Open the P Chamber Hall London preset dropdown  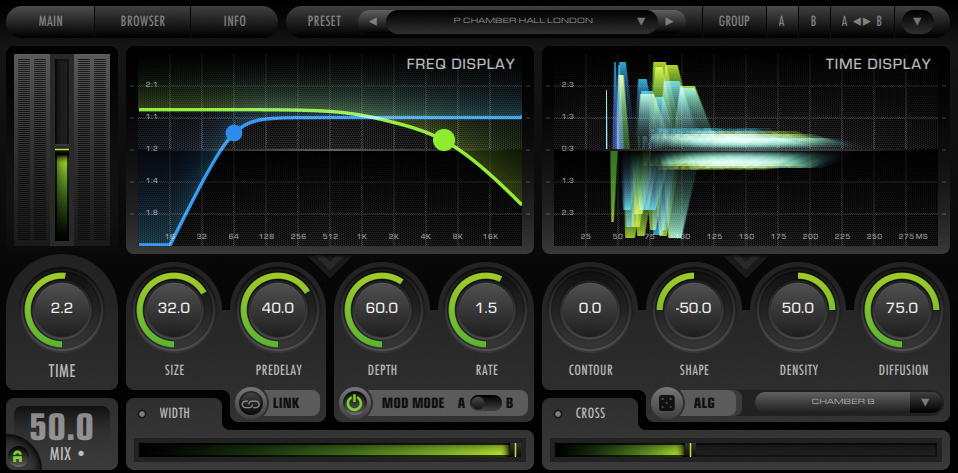(522, 21)
